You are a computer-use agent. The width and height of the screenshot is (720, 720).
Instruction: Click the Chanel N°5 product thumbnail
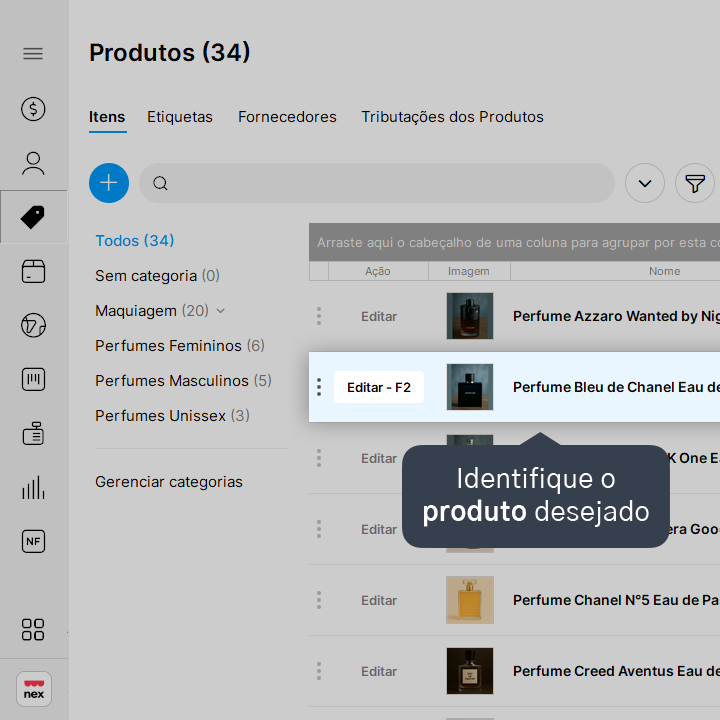(x=470, y=600)
